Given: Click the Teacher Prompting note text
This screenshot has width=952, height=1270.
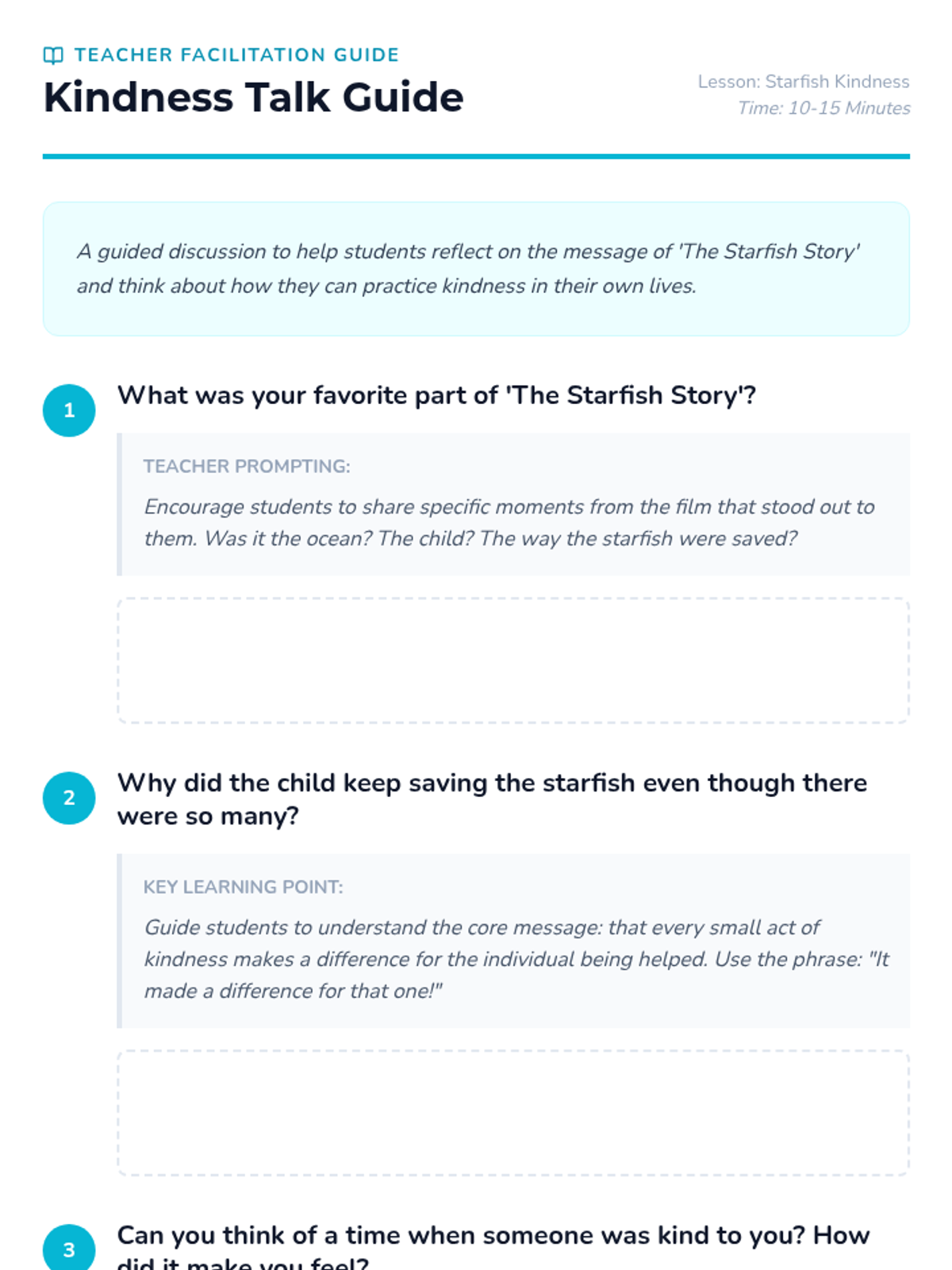Looking at the screenshot, I should click(x=509, y=522).
